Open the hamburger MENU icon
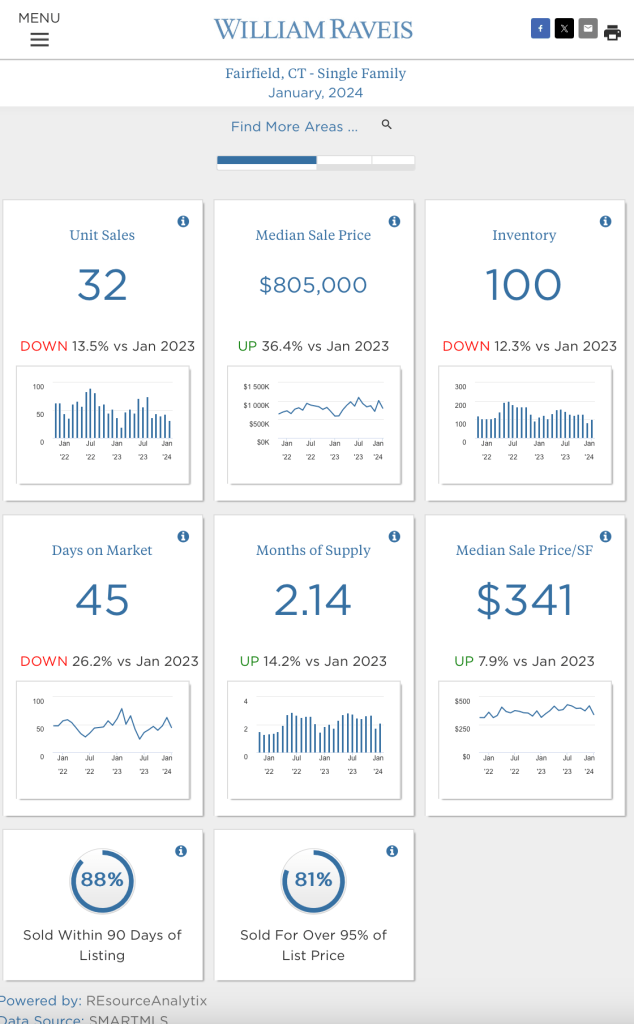634x1024 pixels. coord(39,40)
